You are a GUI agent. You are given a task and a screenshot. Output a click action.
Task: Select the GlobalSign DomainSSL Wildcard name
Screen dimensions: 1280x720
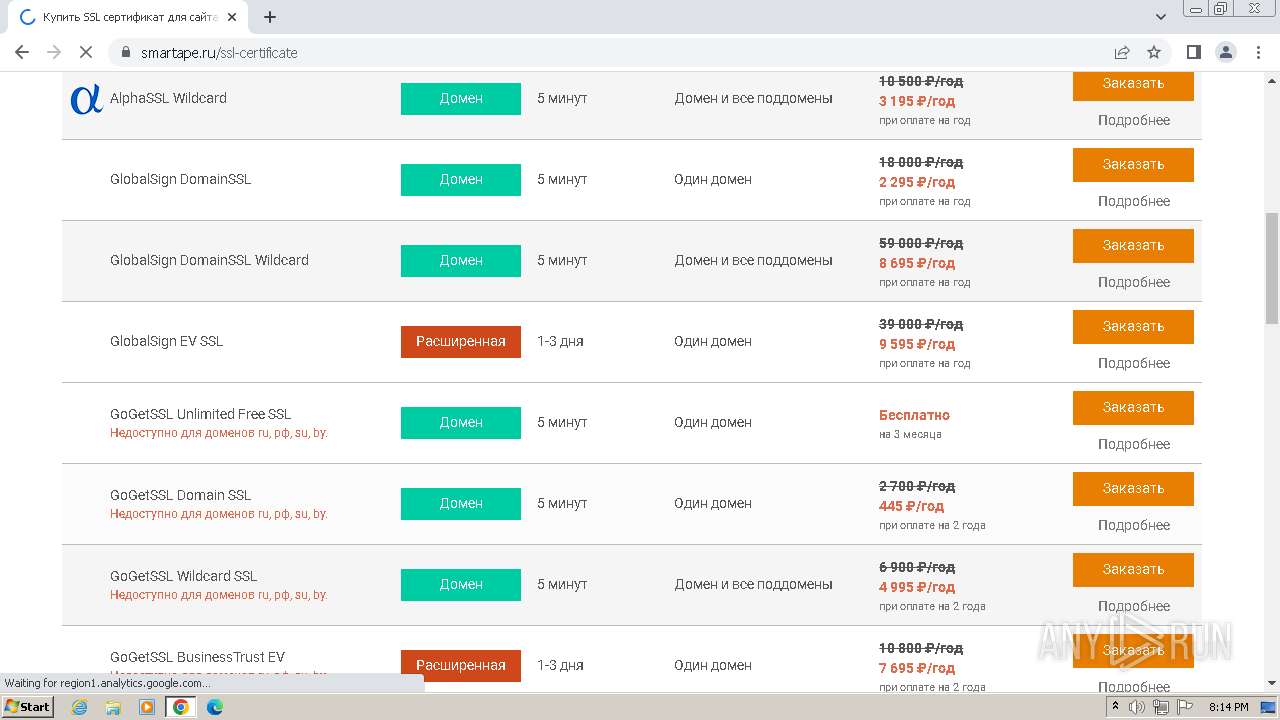tap(209, 260)
